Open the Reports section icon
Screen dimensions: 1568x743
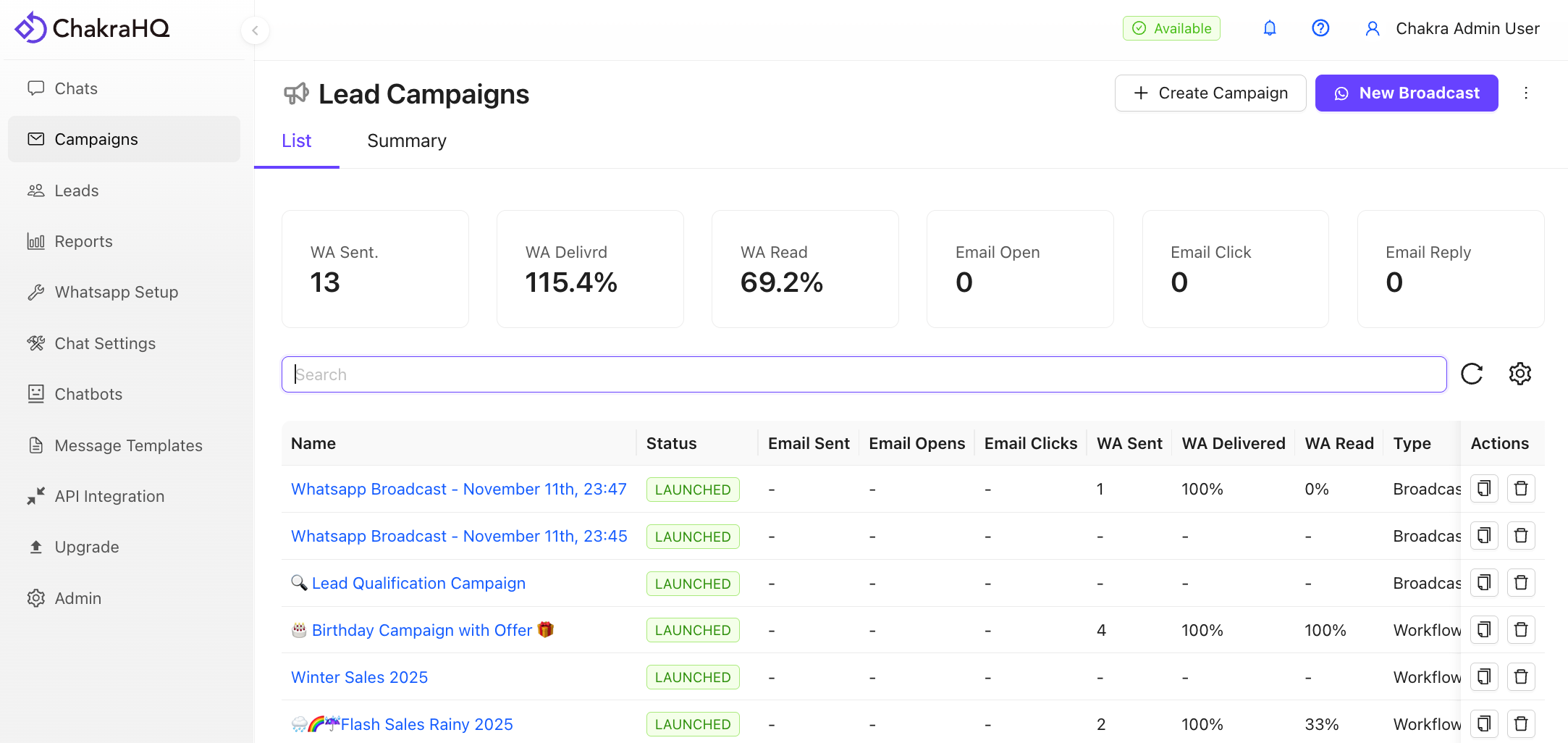pos(35,241)
